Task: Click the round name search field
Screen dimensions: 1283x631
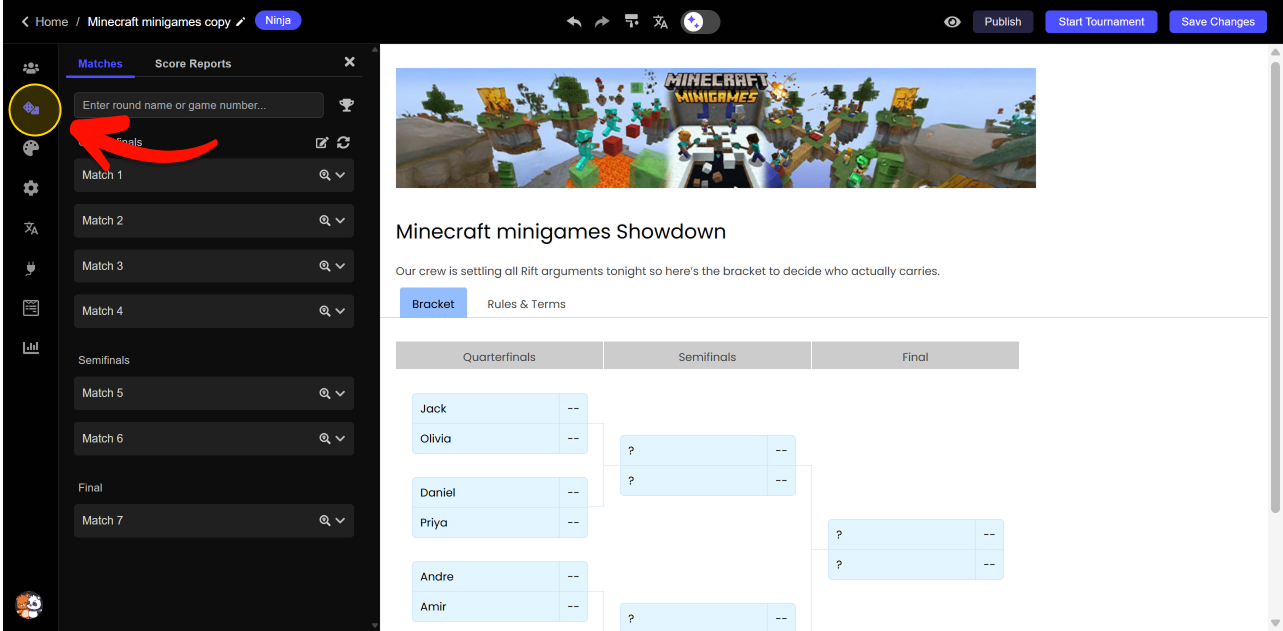Action: click(198, 105)
